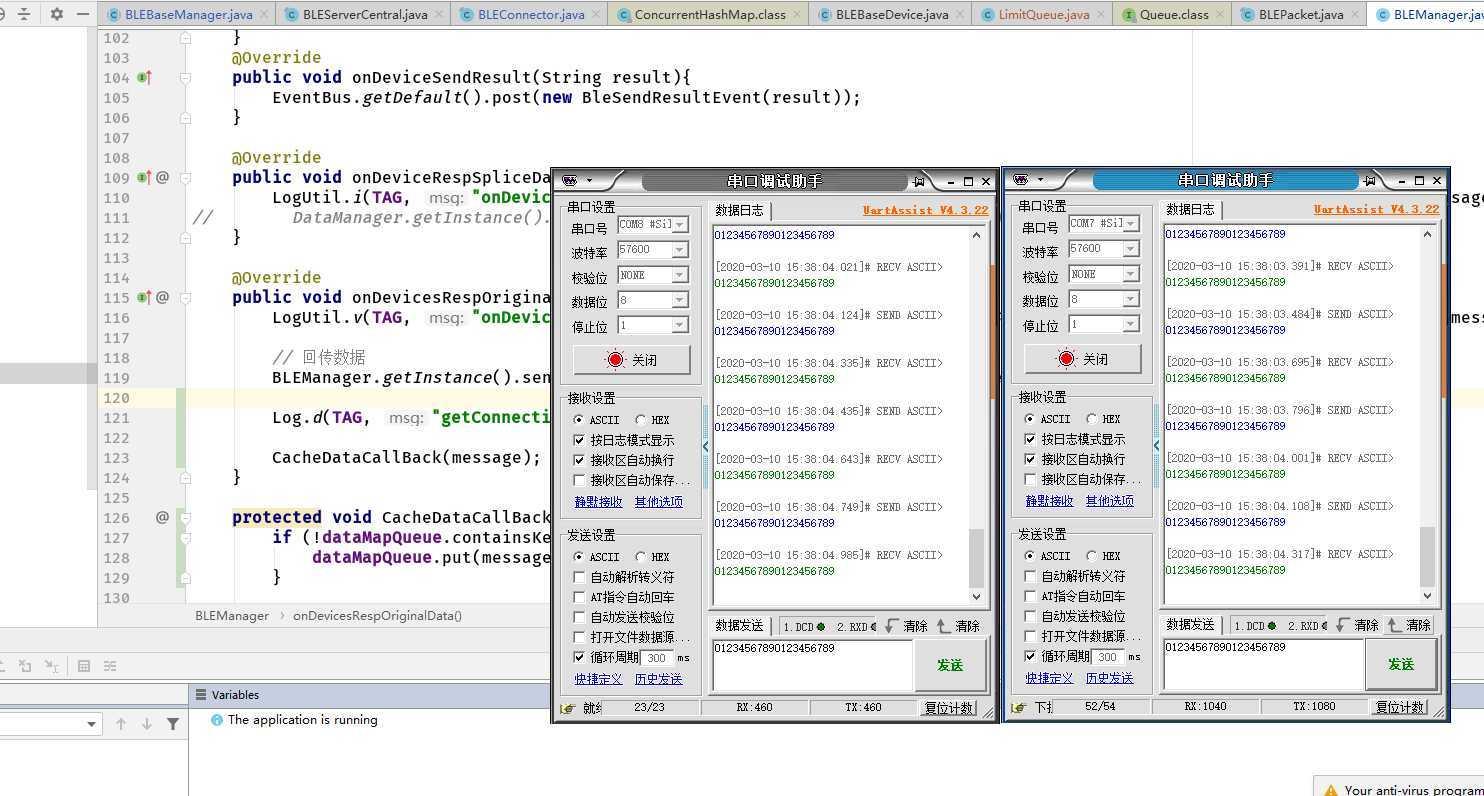Select ASCII receive mode in right serial window
The height and width of the screenshot is (796, 1484).
pos(1048,419)
